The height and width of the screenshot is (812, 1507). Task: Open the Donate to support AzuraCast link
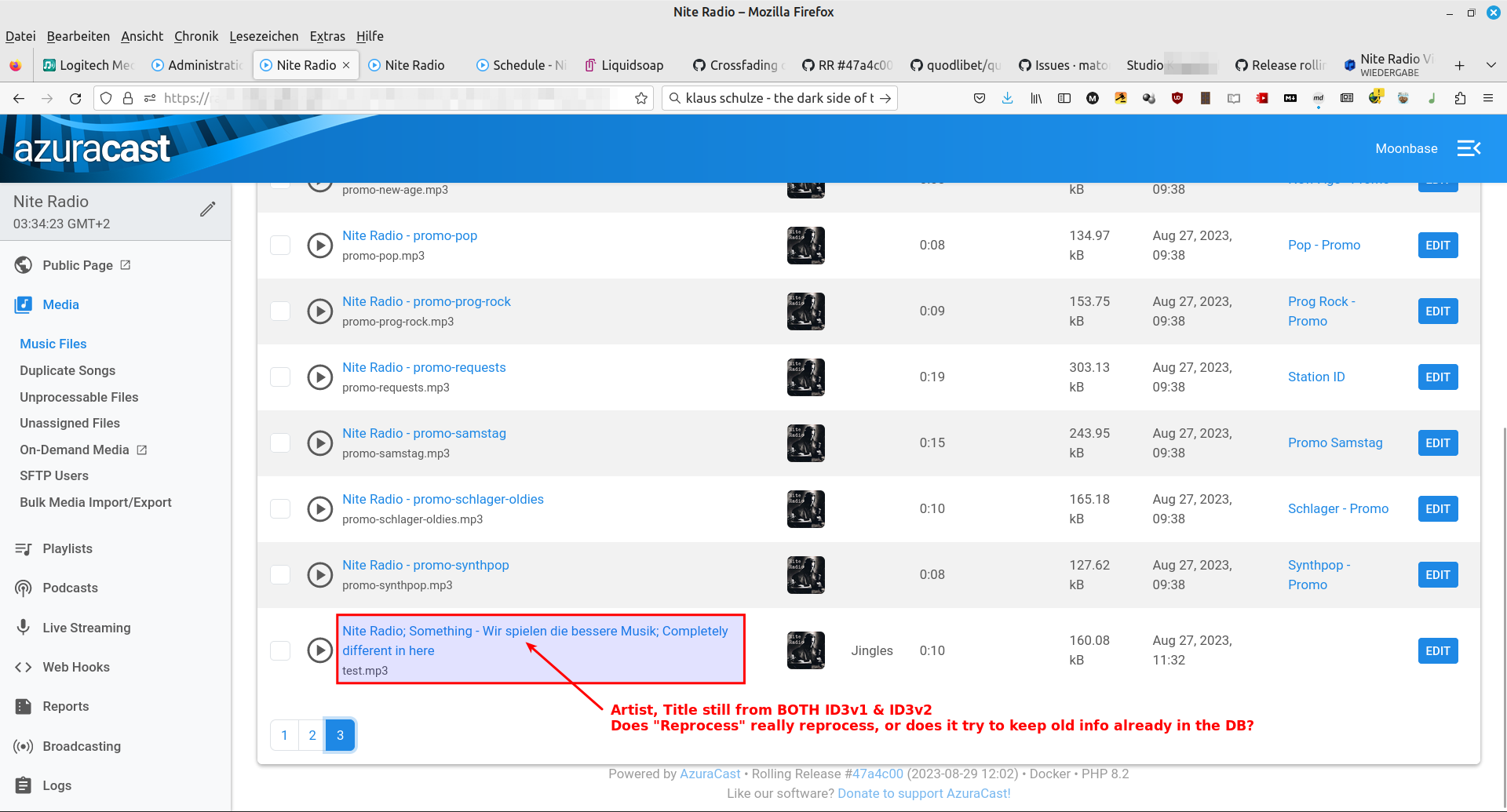924,793
